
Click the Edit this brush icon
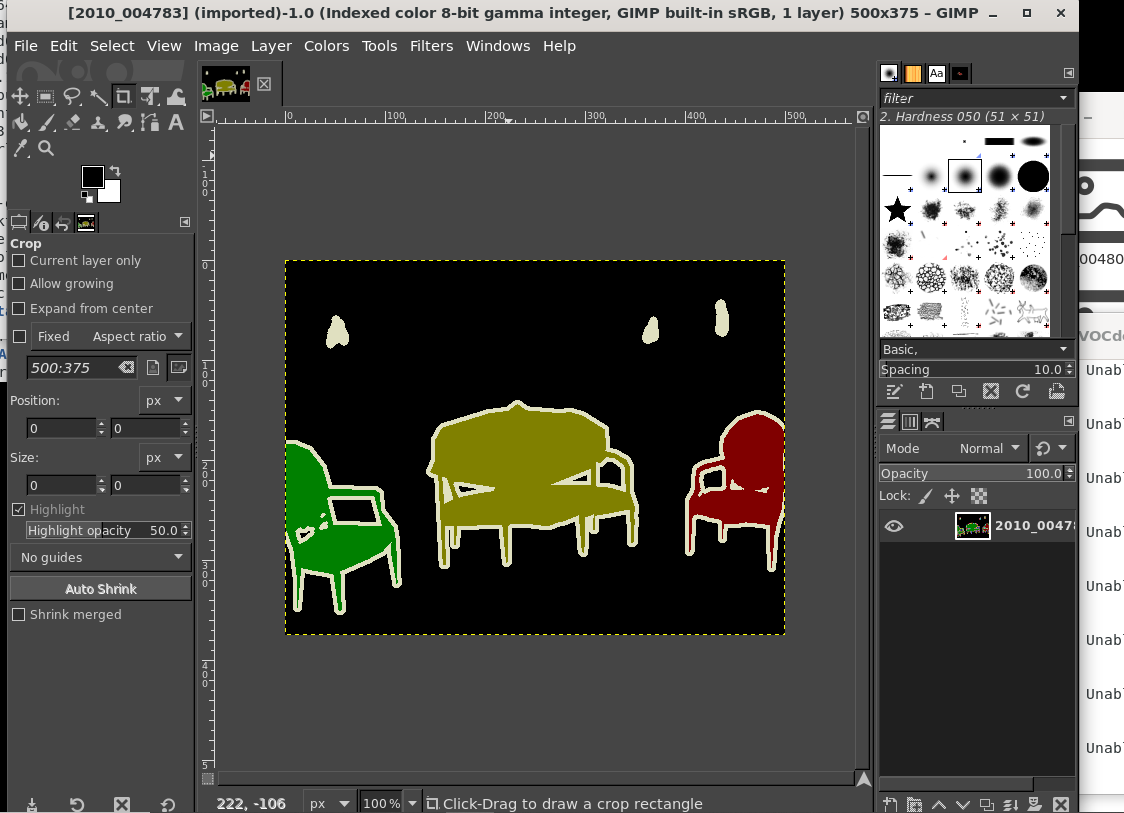point(894,391)
